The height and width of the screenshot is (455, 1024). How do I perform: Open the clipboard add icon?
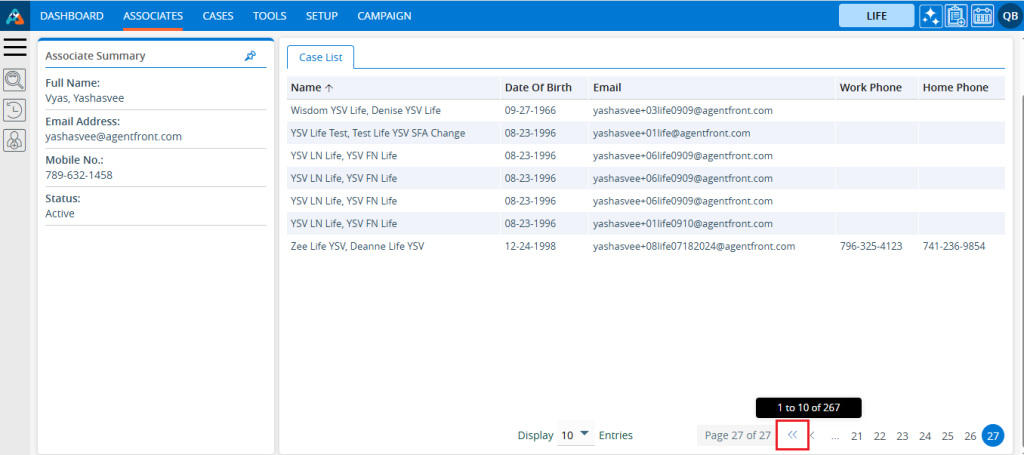pos(955,16)
